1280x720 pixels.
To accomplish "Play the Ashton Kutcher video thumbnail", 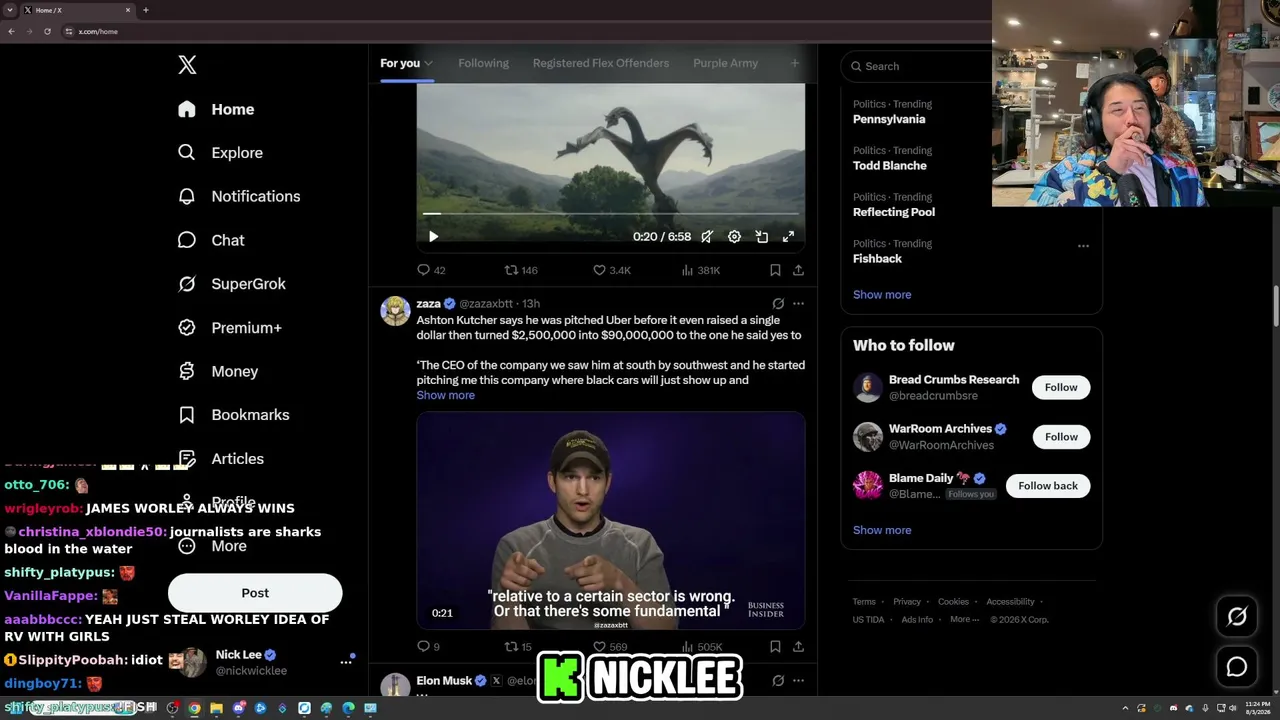I will tap(611, 520).
